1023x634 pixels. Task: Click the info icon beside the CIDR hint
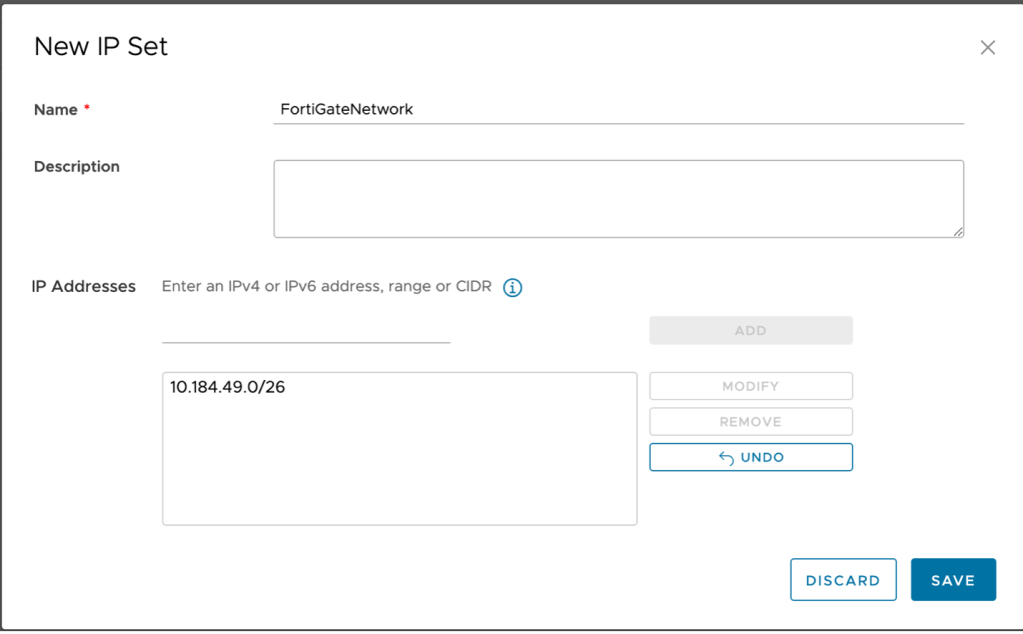(x=513, y=288)
